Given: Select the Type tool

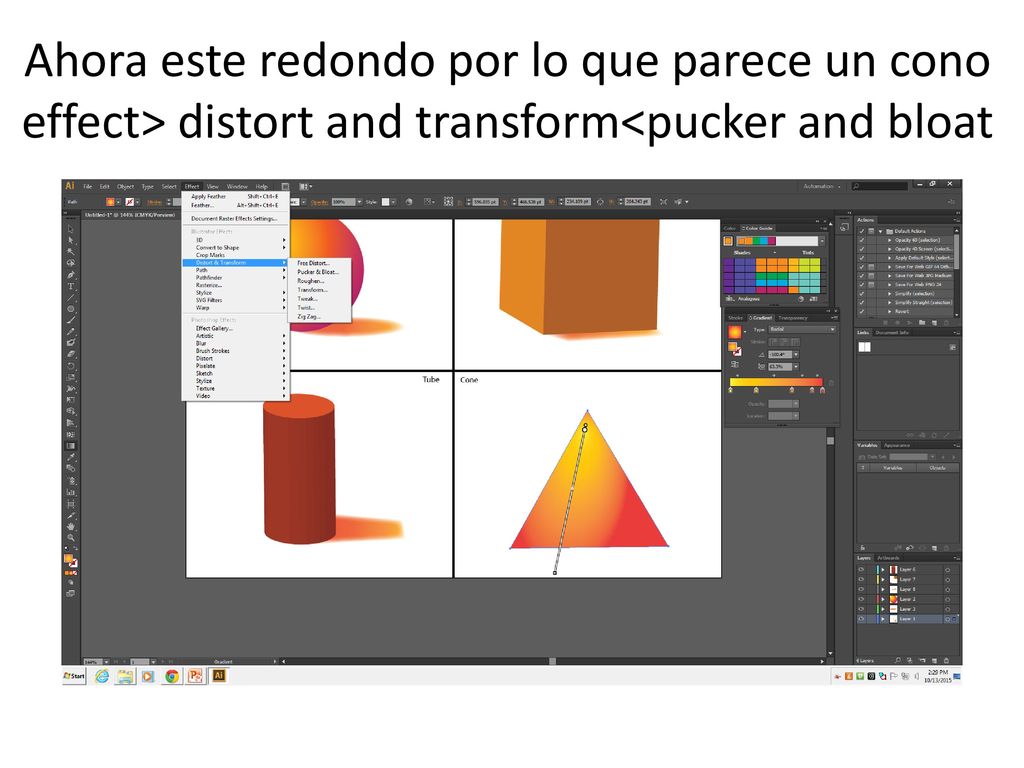Looking at the screenshot, I should (71, 286).
